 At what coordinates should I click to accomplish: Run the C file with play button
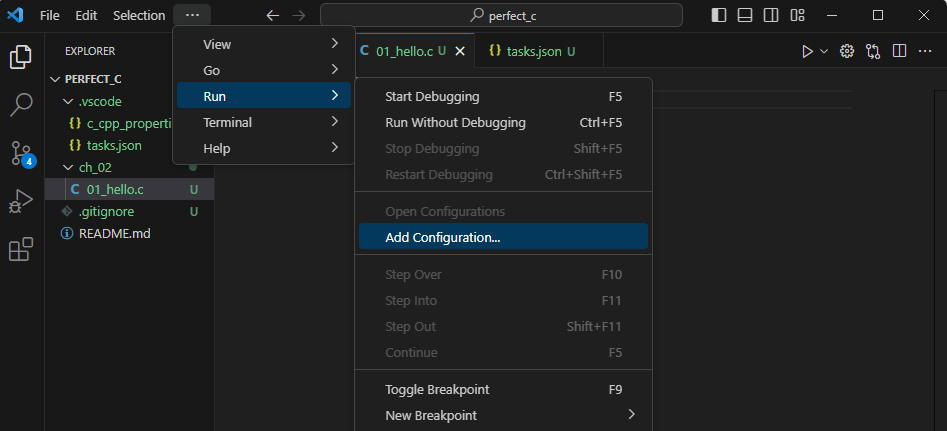[807, 51]
